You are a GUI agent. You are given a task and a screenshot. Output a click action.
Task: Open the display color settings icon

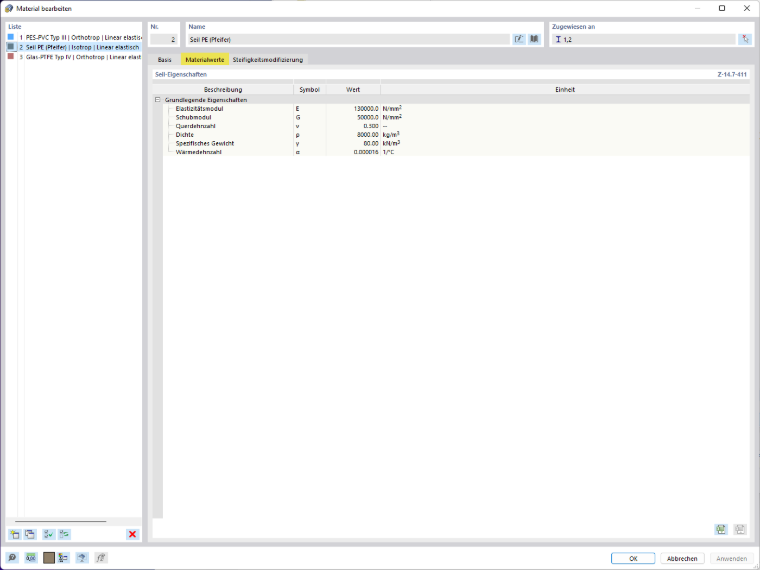(x=63, y=558)
